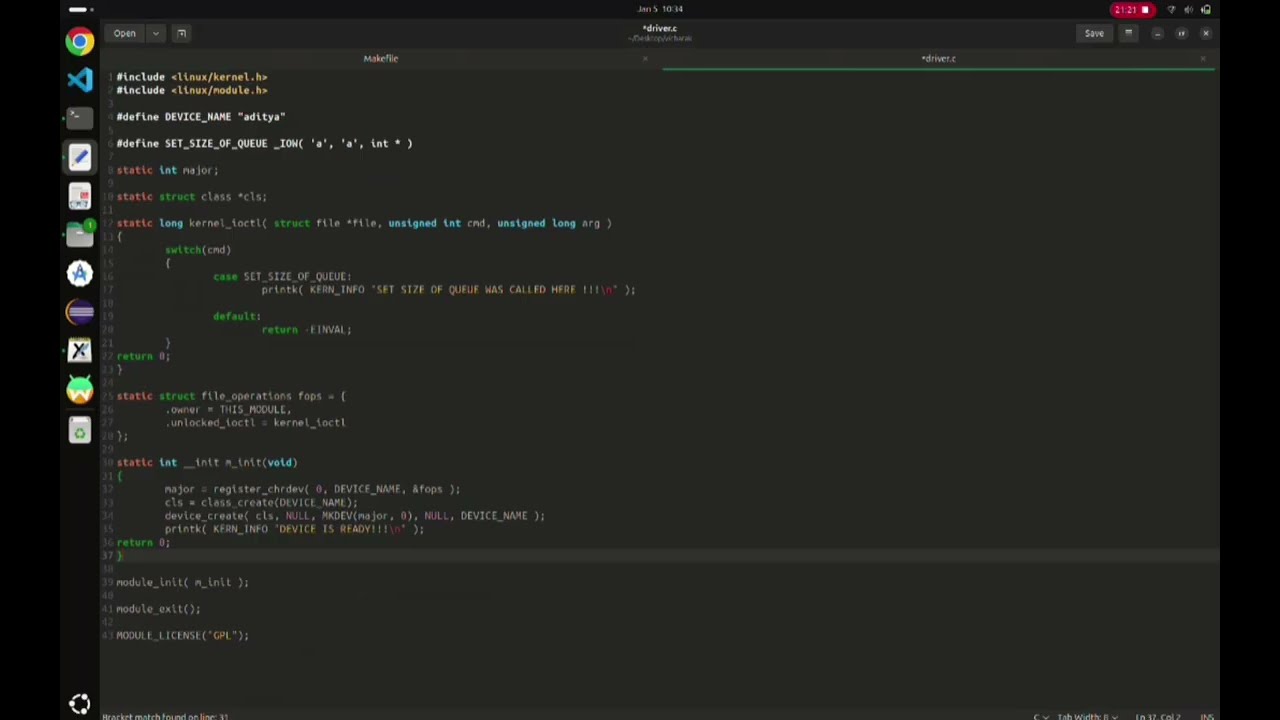Screen dimensions: 1280x720
Task: Click the DEVICE_NAME define line
Action: (201, 117)
